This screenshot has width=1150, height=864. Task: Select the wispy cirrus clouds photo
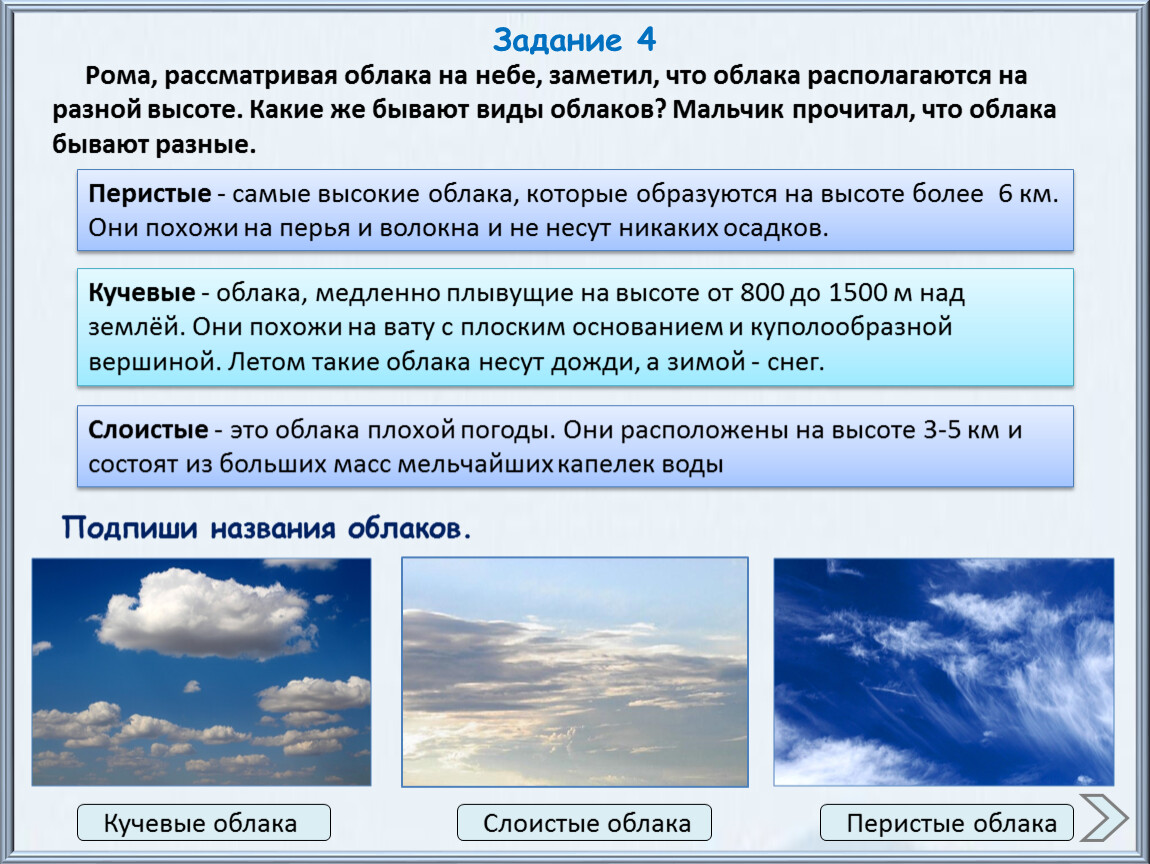[x=943, y=671]
